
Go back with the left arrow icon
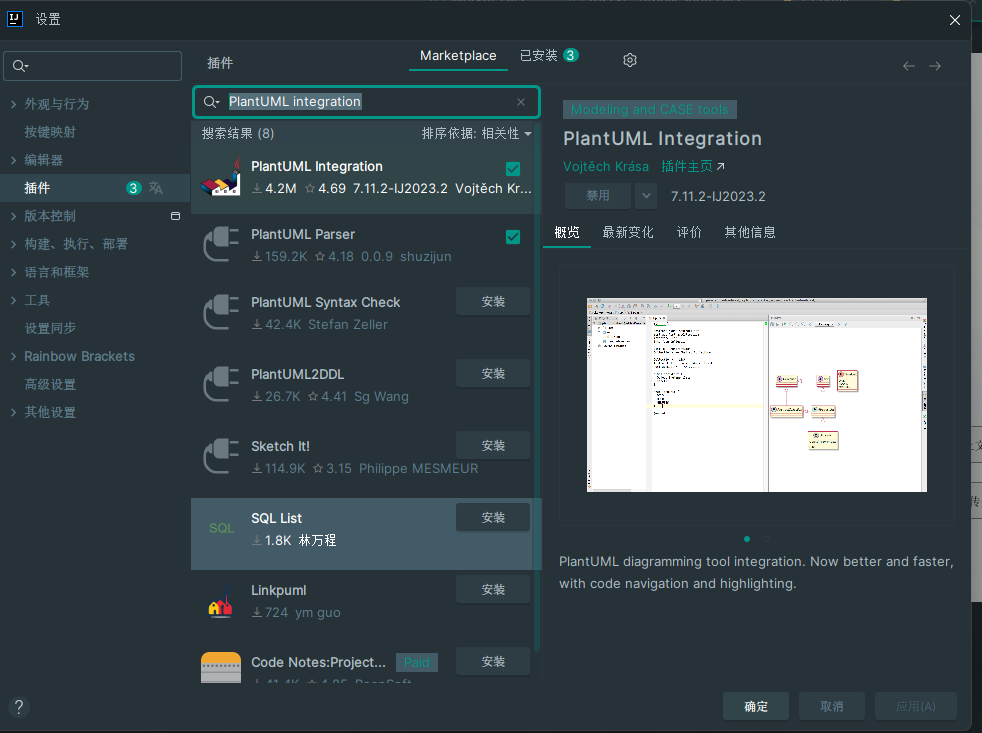pos(908,66)
